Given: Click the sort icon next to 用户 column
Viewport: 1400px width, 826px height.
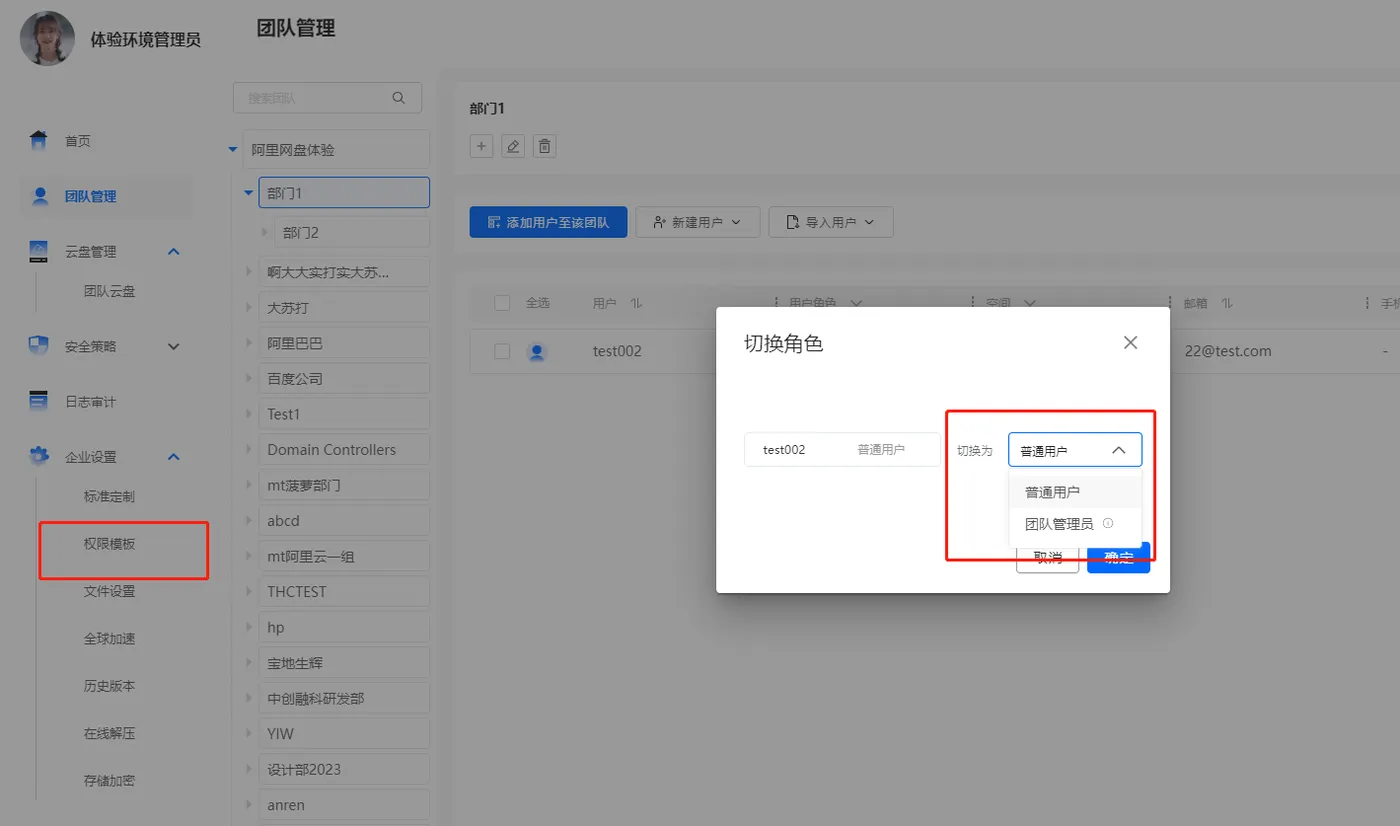Looking at the screenshot, I should [636, 303].
